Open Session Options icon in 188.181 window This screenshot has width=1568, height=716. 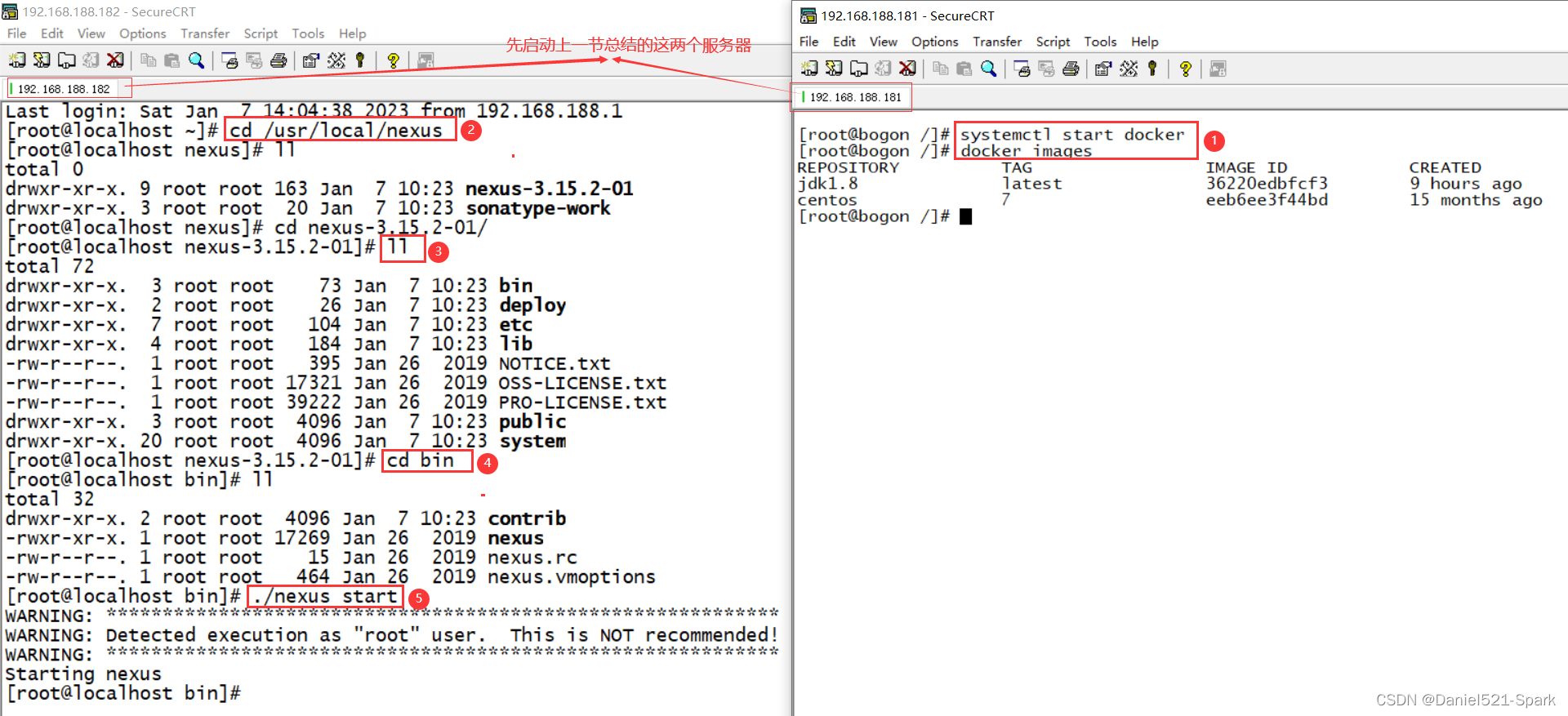tap(1103, 69)
